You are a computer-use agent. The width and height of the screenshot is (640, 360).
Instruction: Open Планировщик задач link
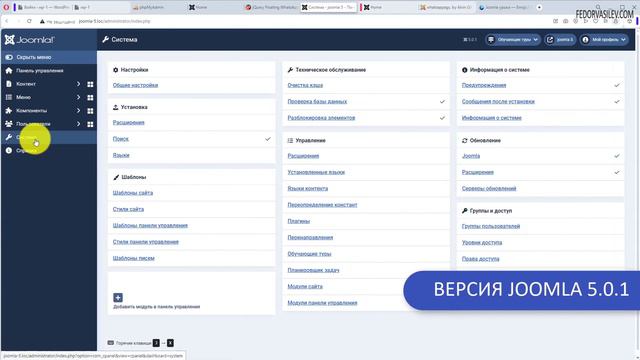313,270
